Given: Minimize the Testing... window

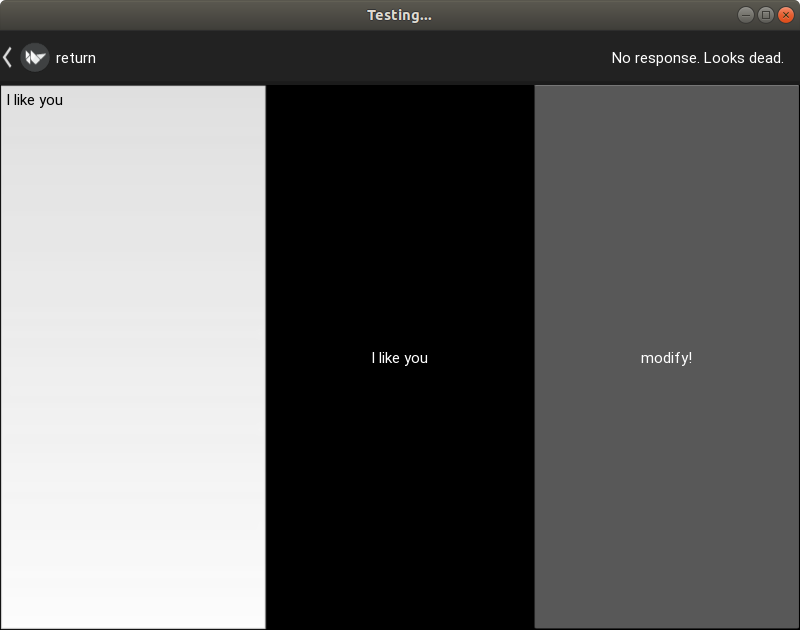Looking at the screenshot, I should (x=746, y=15).
